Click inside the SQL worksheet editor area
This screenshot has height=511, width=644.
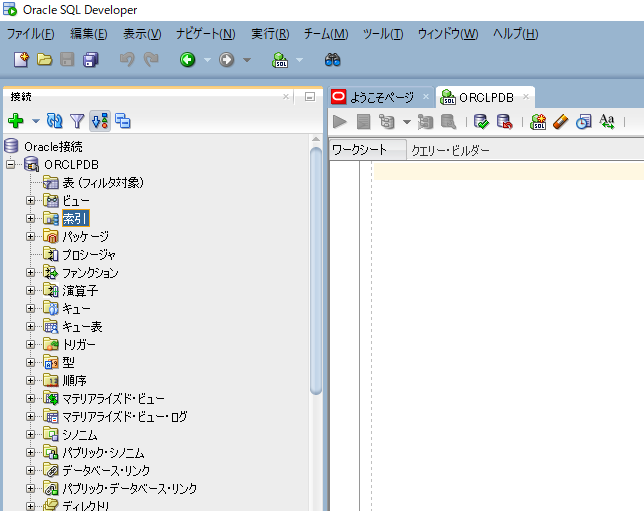[500, 300]
